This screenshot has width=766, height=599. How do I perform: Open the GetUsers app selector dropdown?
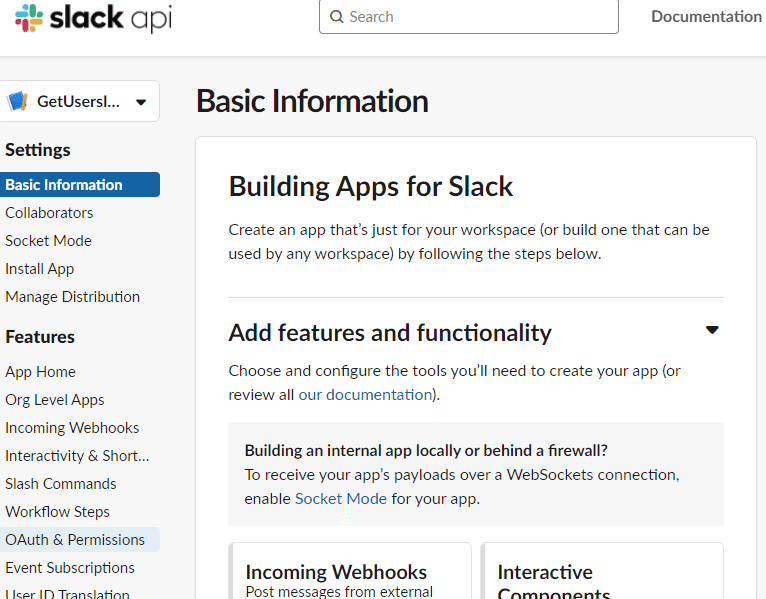[79, 102]
